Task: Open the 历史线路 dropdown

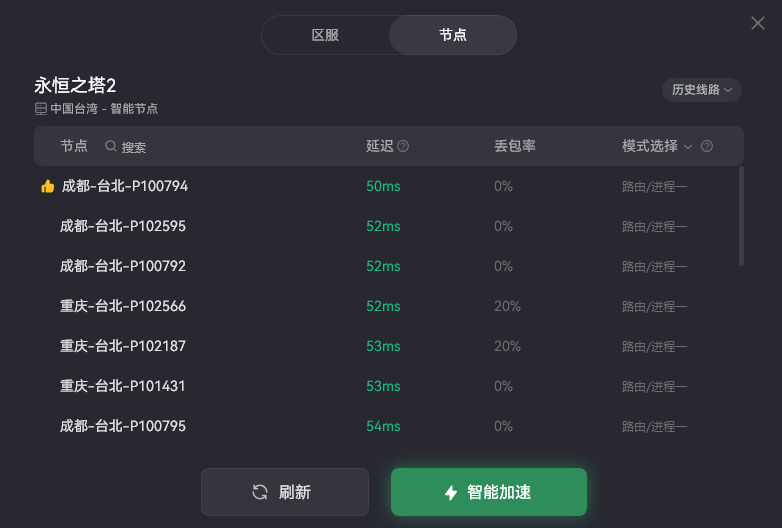Action: coord(701,90)
